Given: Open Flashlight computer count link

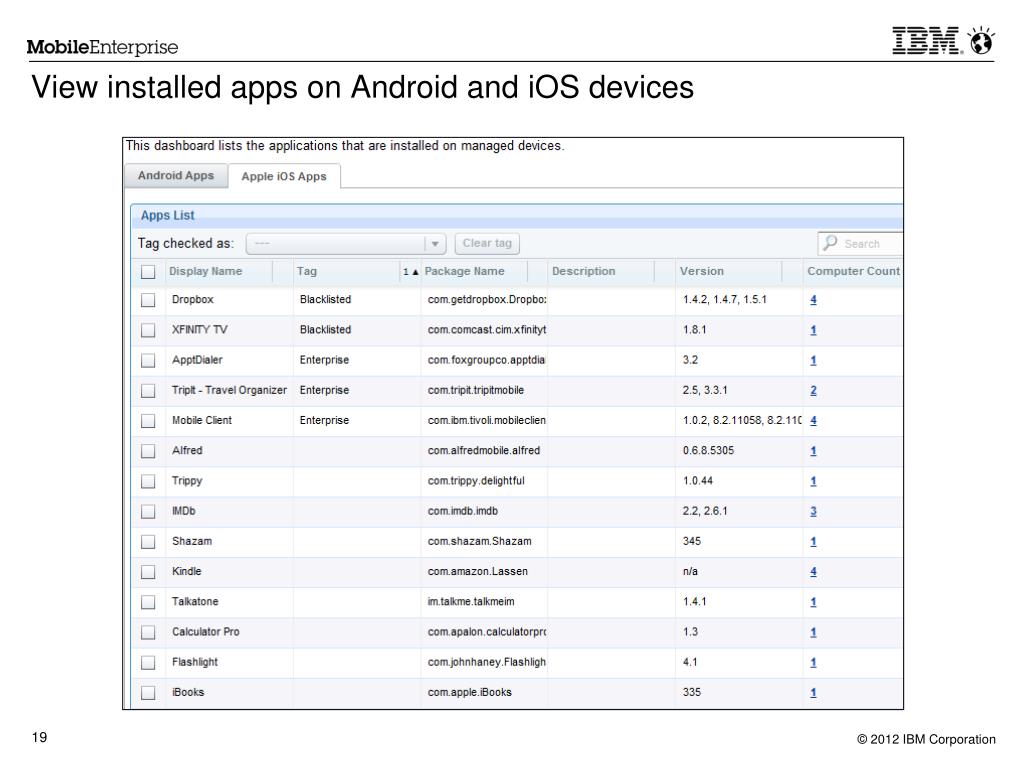Looking at the screenshot, I should [813, 663].
